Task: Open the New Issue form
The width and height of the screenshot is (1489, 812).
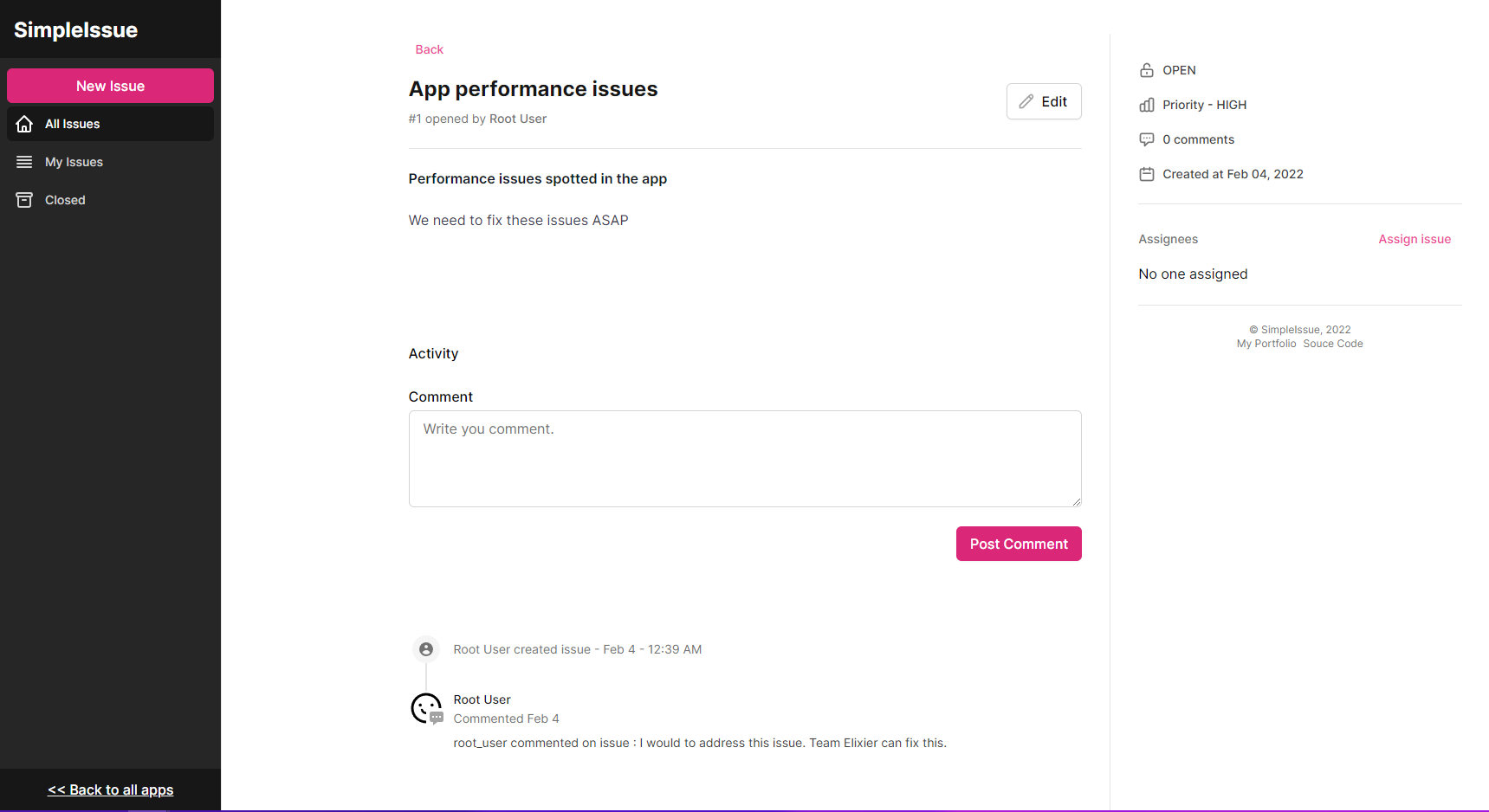Action: [x=110, y=86]
